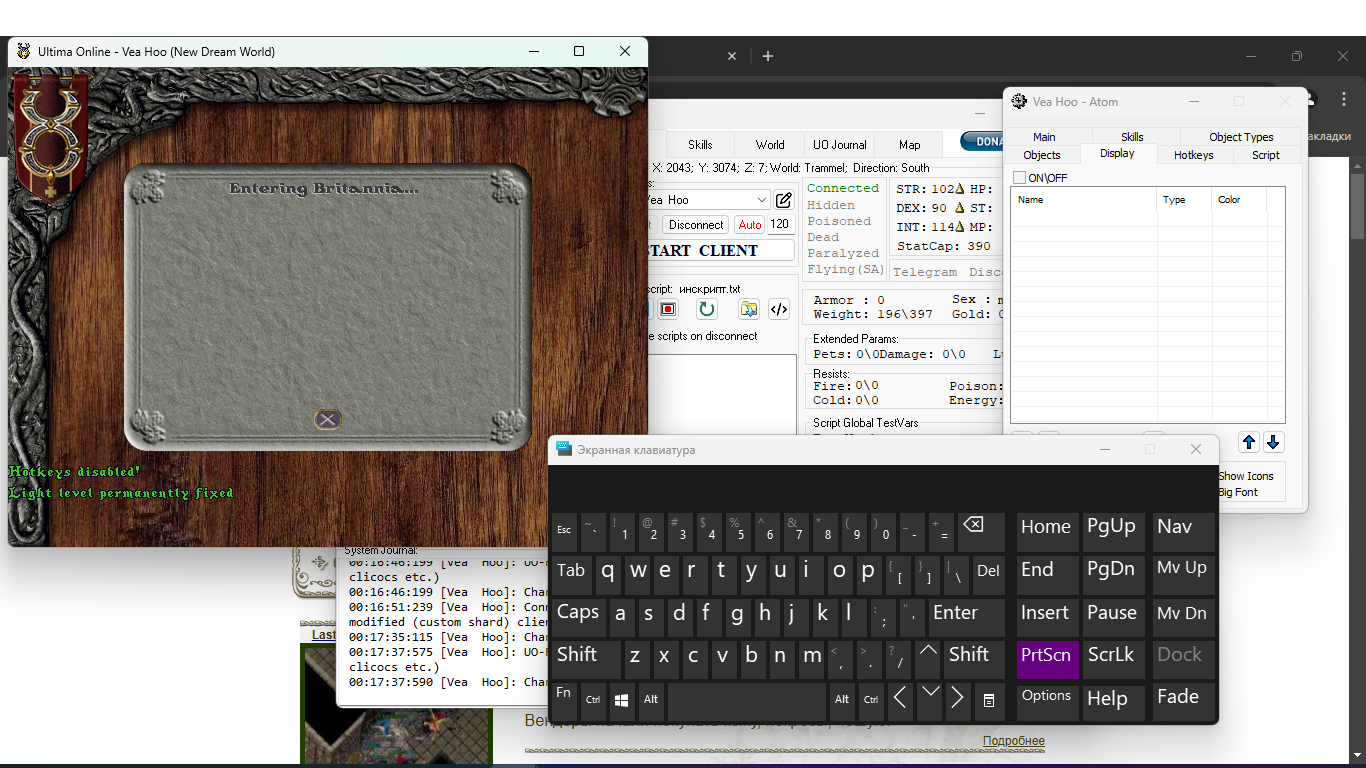Open Object Types tab in Atom window
The height and width of the screenshot is (768, 1366).
tap(1241, 137)
